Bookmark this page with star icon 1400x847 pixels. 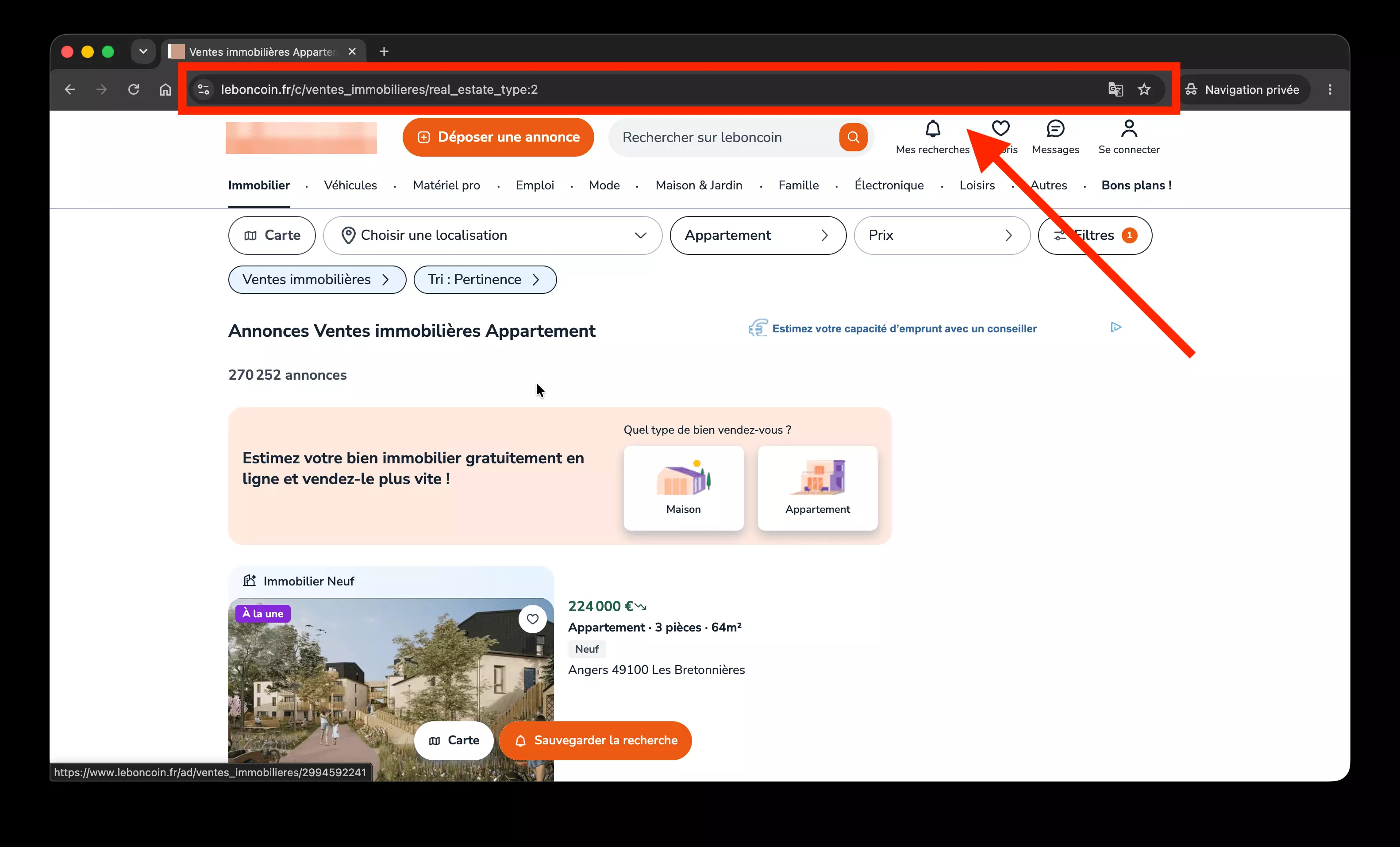coord(1144,89)
